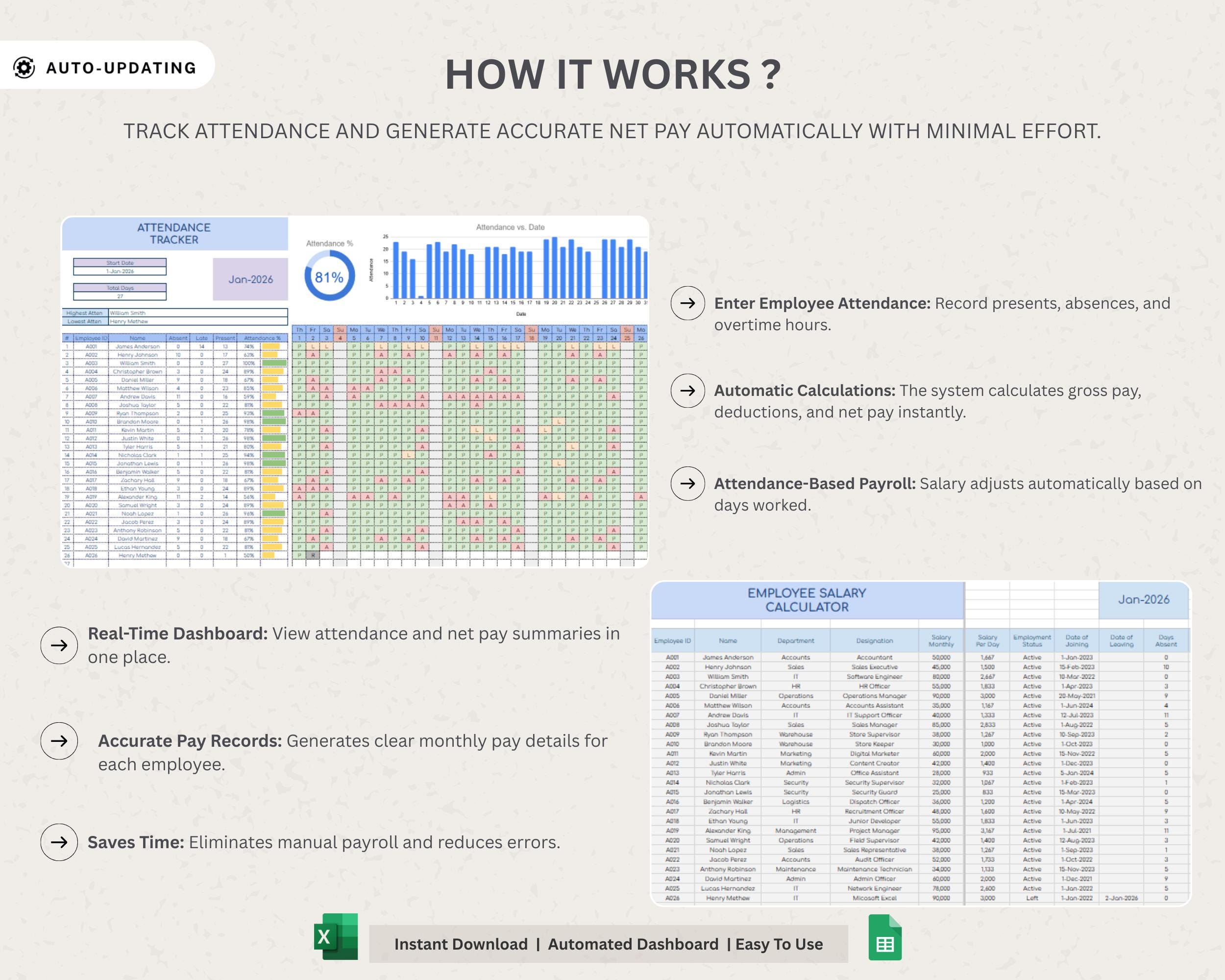Click William Smith's green 100% attendance bar
1225x980 pixels.
coord(274,363)
